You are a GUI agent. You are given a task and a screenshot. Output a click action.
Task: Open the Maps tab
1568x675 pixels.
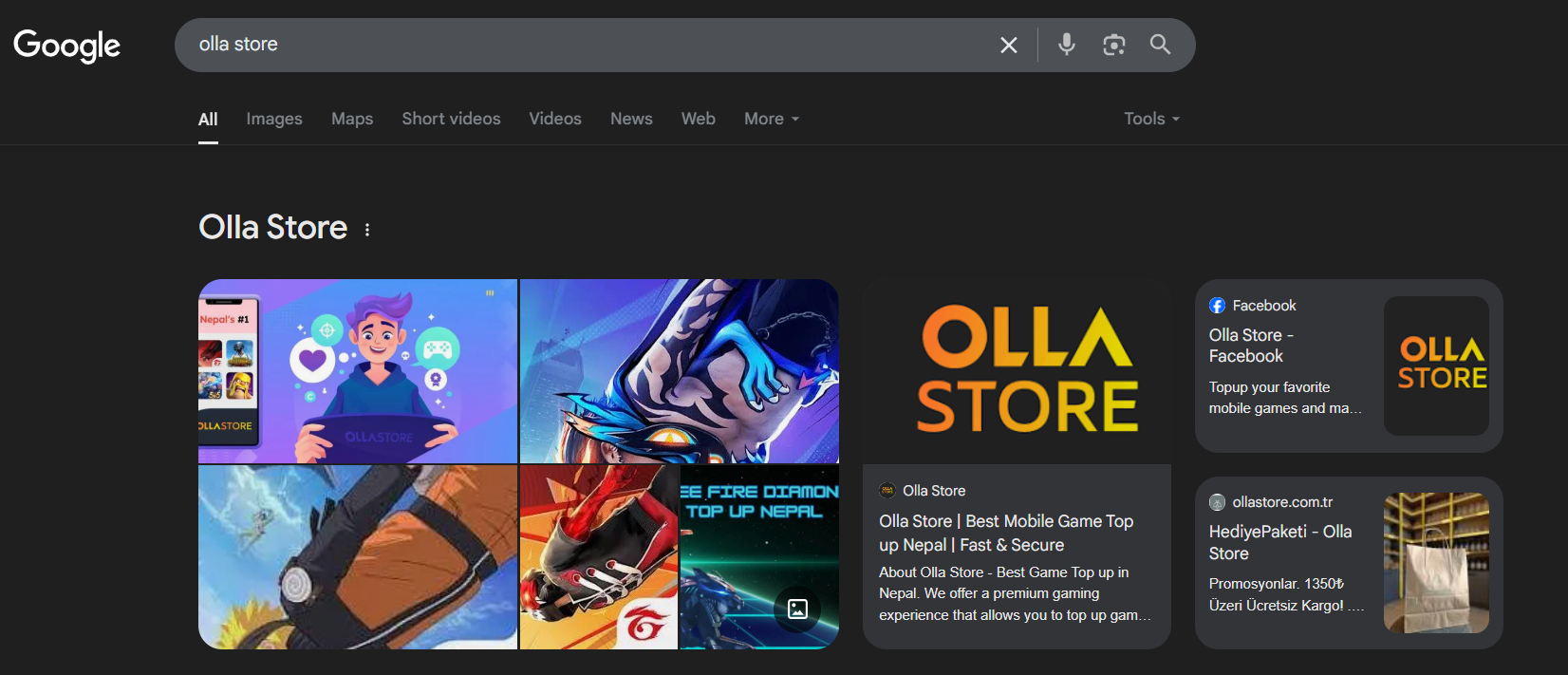(352, 119)
